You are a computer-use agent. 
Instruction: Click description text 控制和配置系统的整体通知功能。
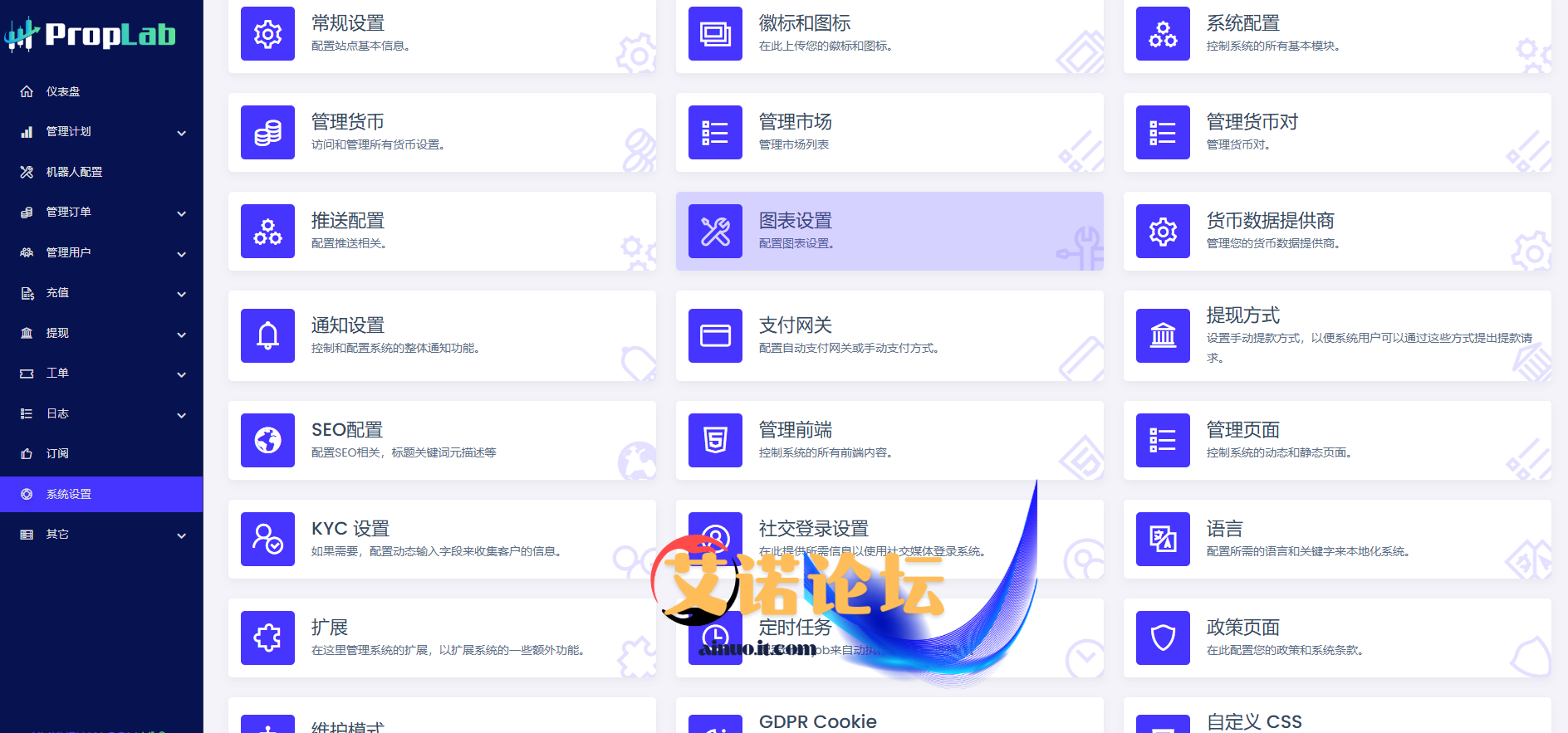tap(395, 348)
